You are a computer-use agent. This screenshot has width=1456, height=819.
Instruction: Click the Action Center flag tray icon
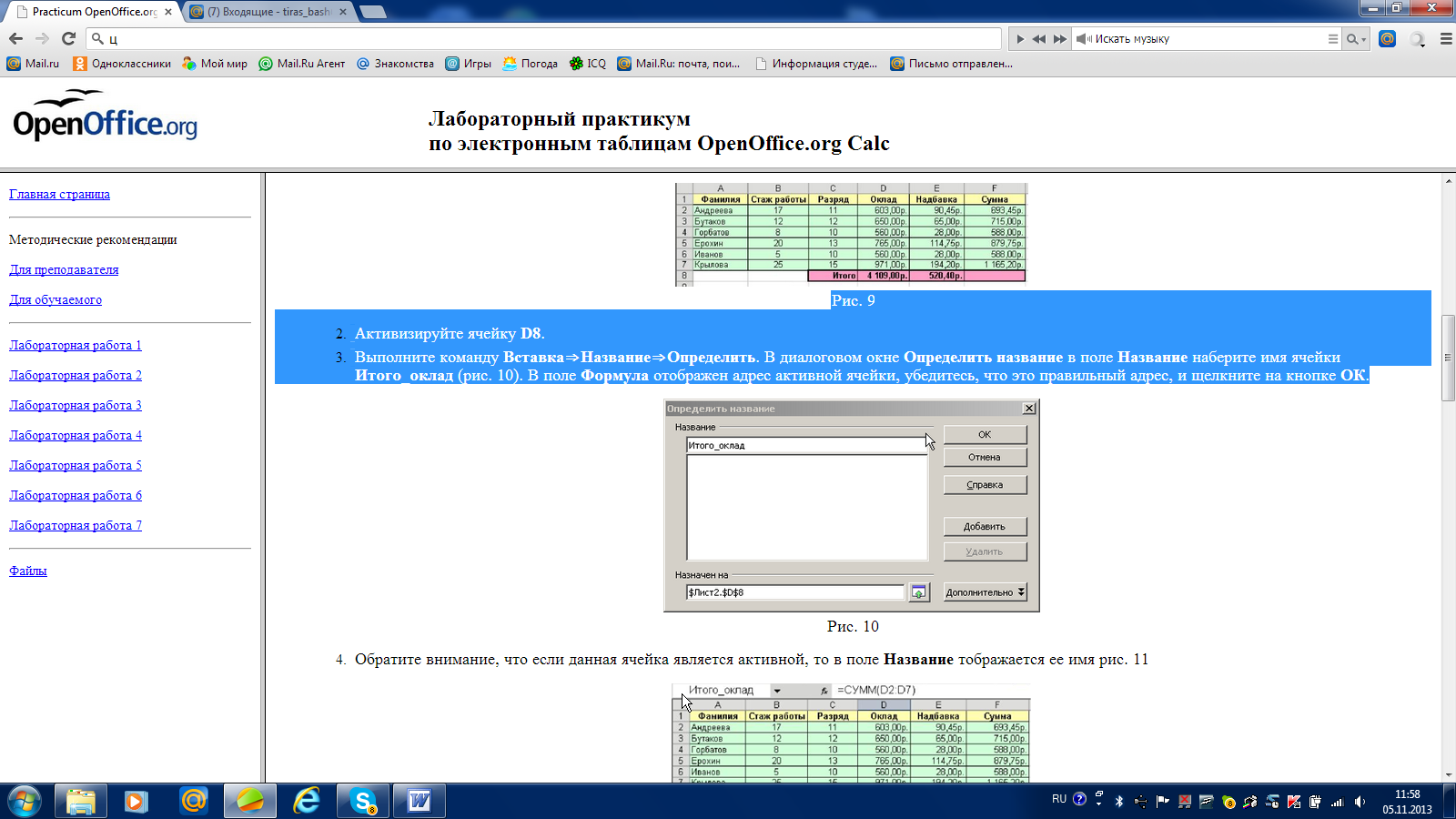pos(1162,802)
